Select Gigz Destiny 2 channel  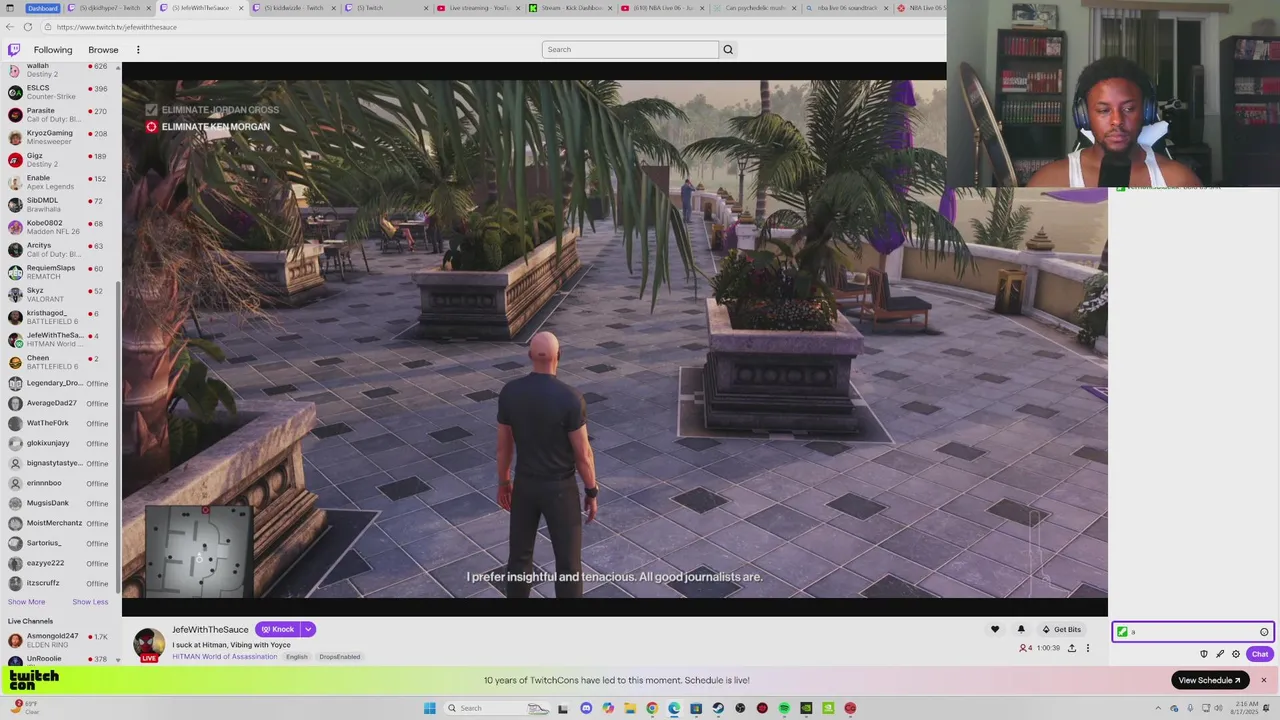coord(60,160)
